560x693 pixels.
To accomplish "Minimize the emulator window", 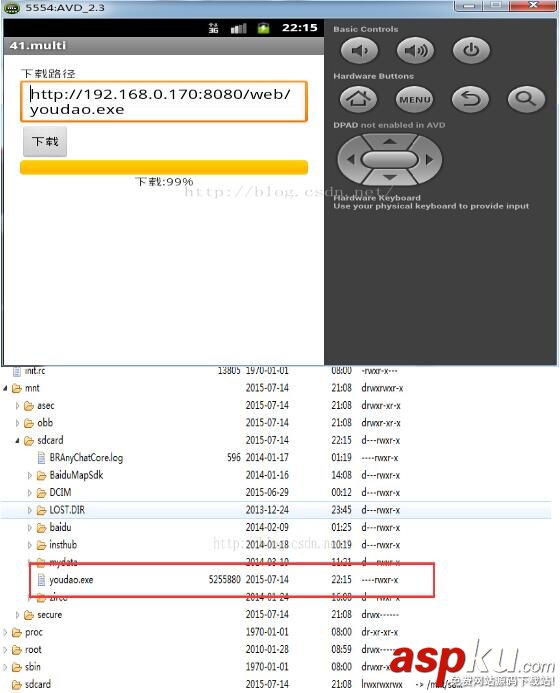I will click(x=468, y=5).
